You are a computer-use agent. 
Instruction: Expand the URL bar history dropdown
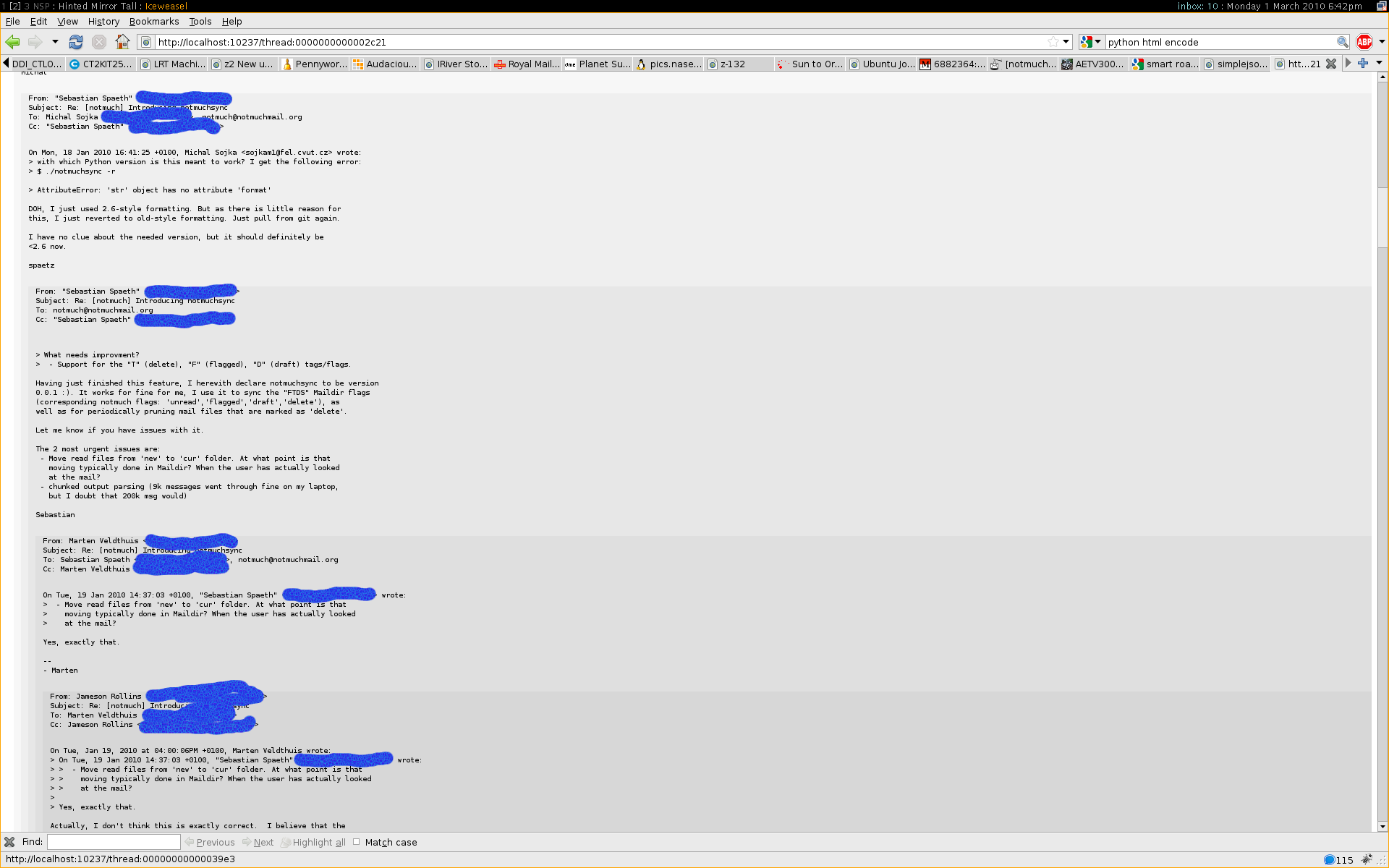1066,42
